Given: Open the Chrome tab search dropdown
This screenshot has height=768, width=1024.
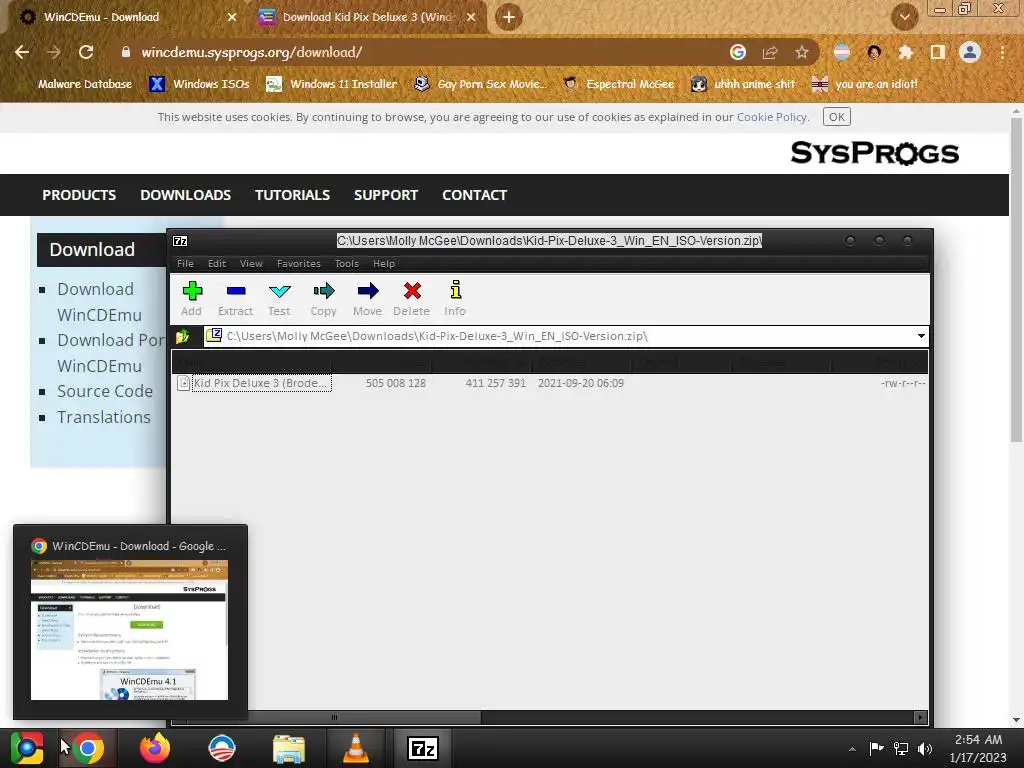Looking at the screenshot, I should point(904,17).
